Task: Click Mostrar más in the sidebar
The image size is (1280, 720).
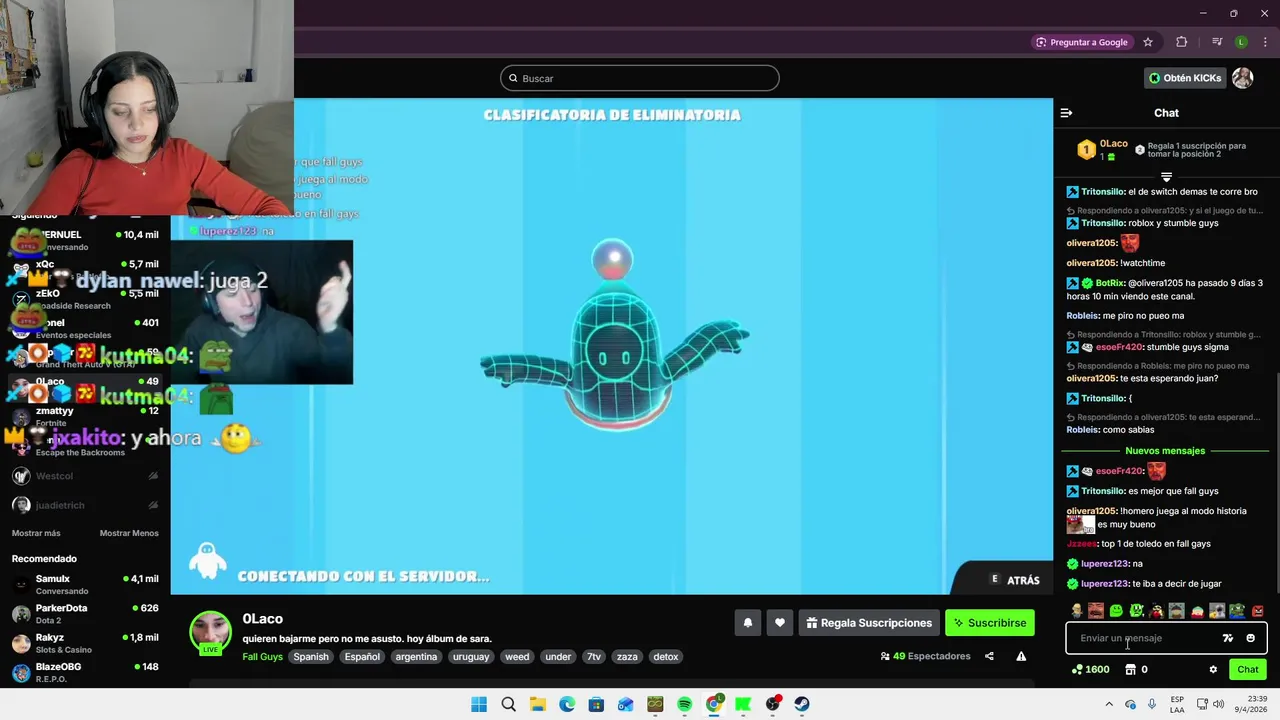Action: (36, 533)
